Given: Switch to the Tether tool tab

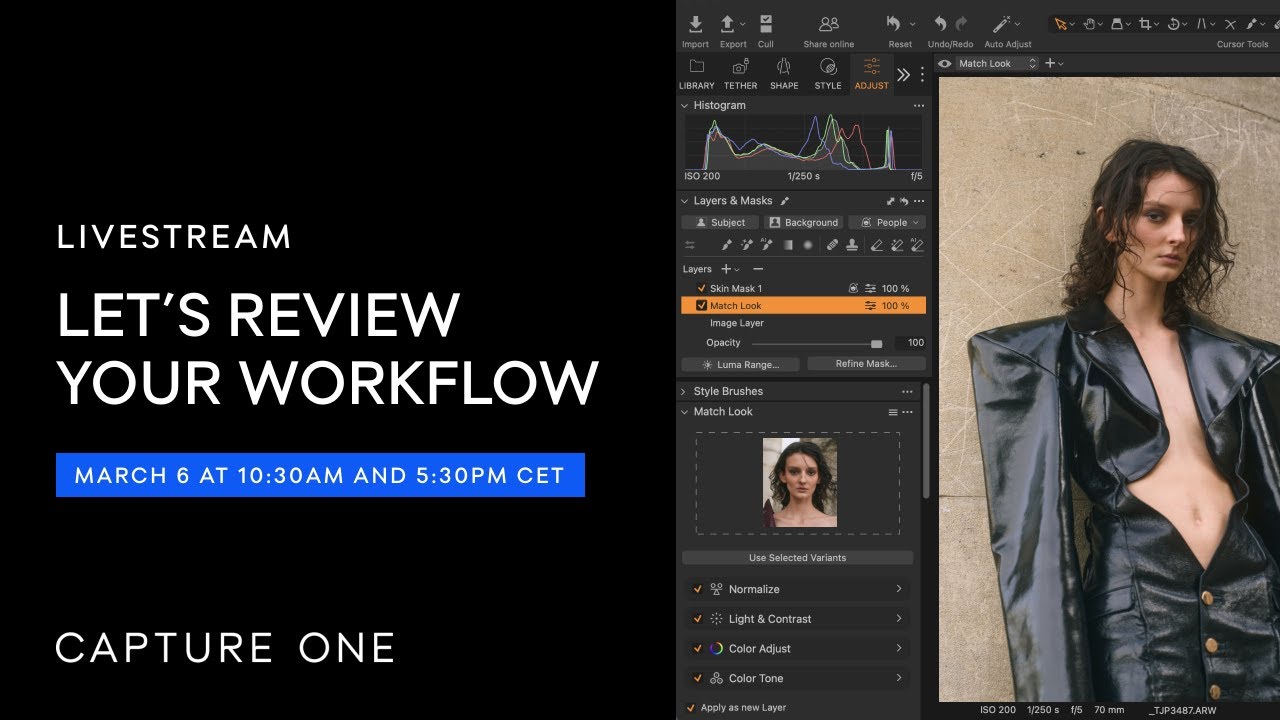Looking at the screenshot, I should pos(741,74).
